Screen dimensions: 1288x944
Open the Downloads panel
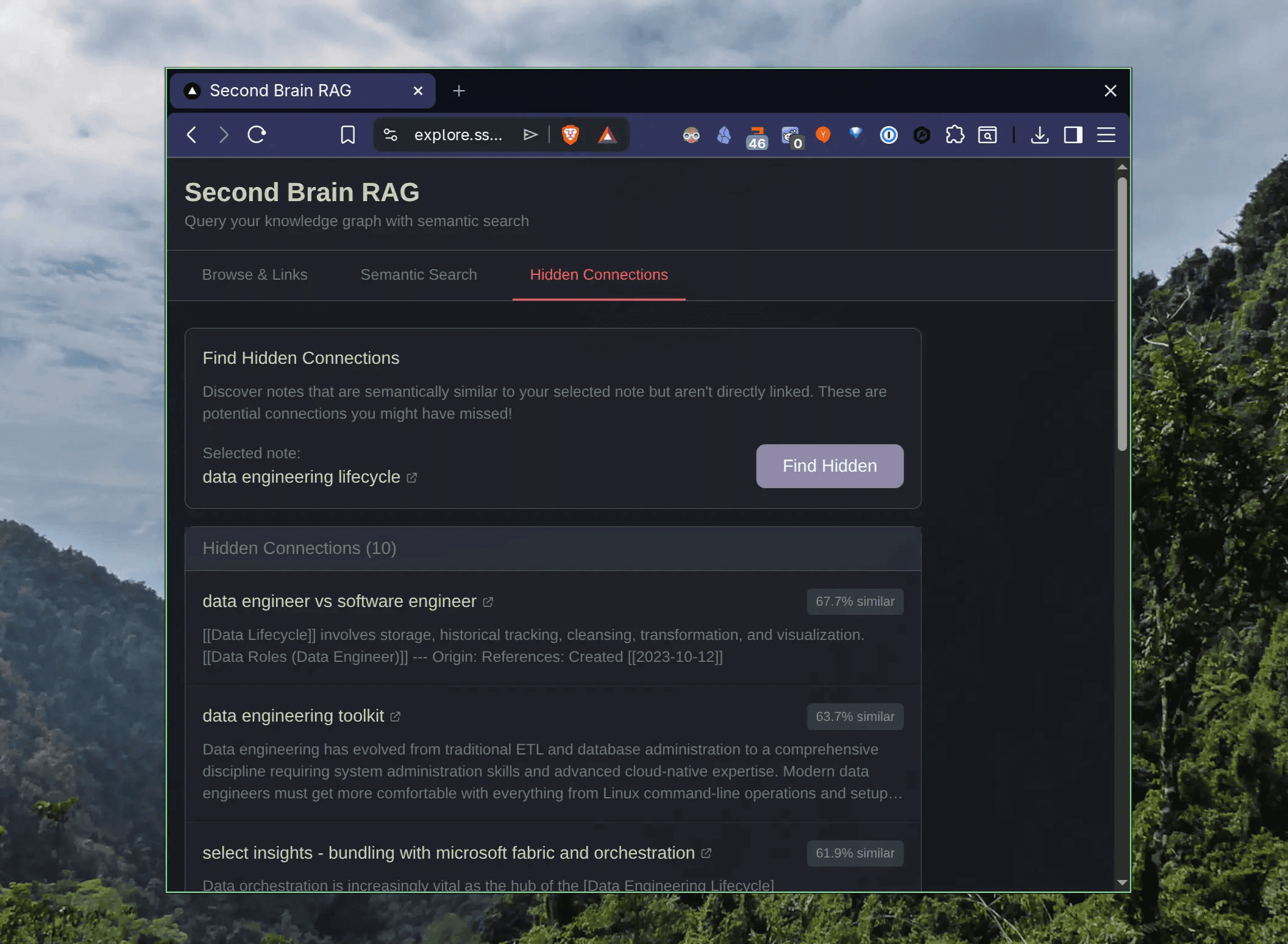pyautogui.click(x=1040, y=135)
